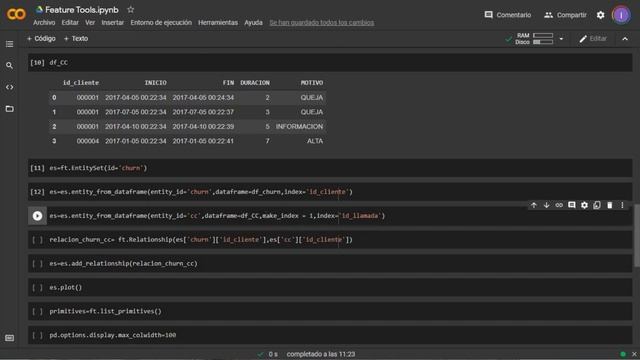Run the relacion_churn_cc Relationship cell
The height and width of the screenshot is (360, 640).
click(37, 240)
